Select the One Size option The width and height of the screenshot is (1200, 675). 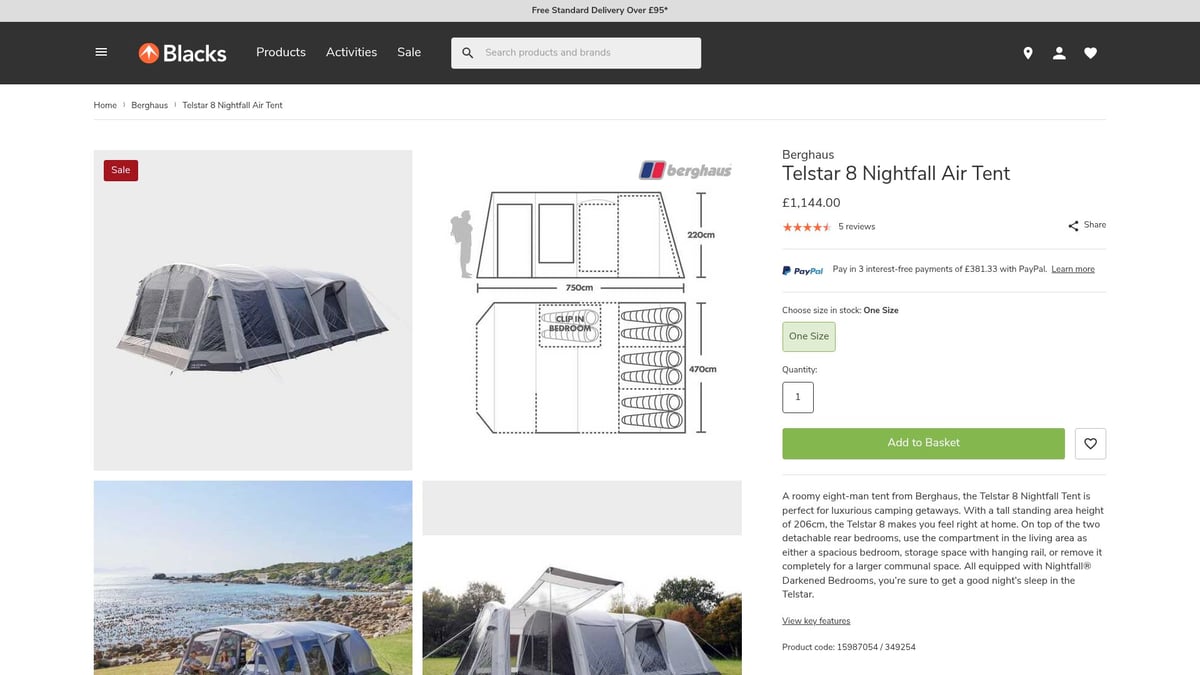pos(808,336)
